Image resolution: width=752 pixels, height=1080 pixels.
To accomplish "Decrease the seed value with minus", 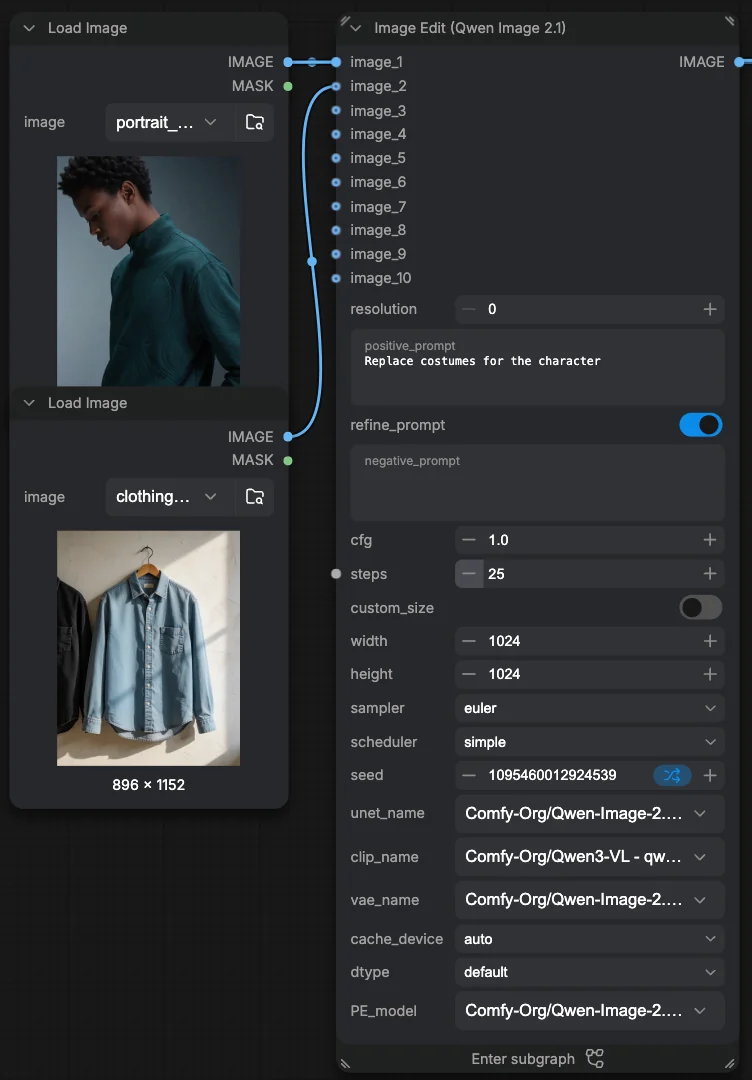I will pyautogui.click(x=469, y=776).
